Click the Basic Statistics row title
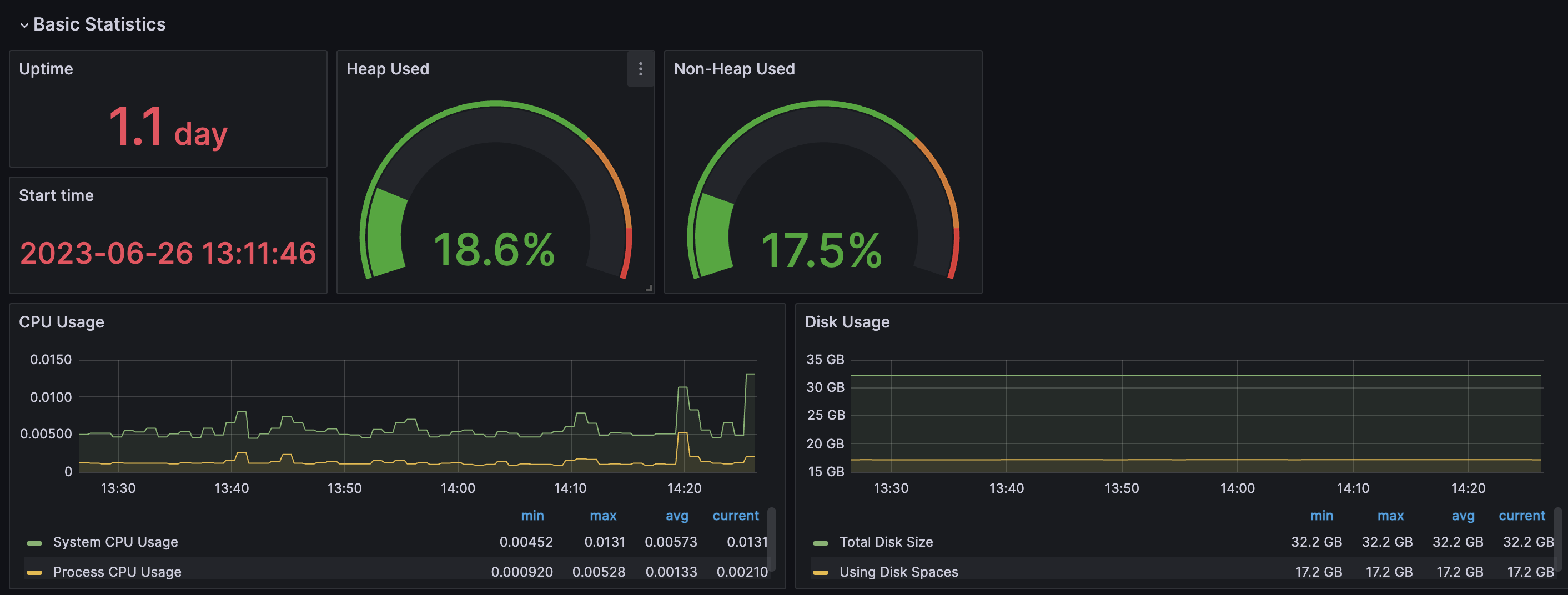This screenshot has width=1568, height=595. pyautogui.click(x=99, y=24)
